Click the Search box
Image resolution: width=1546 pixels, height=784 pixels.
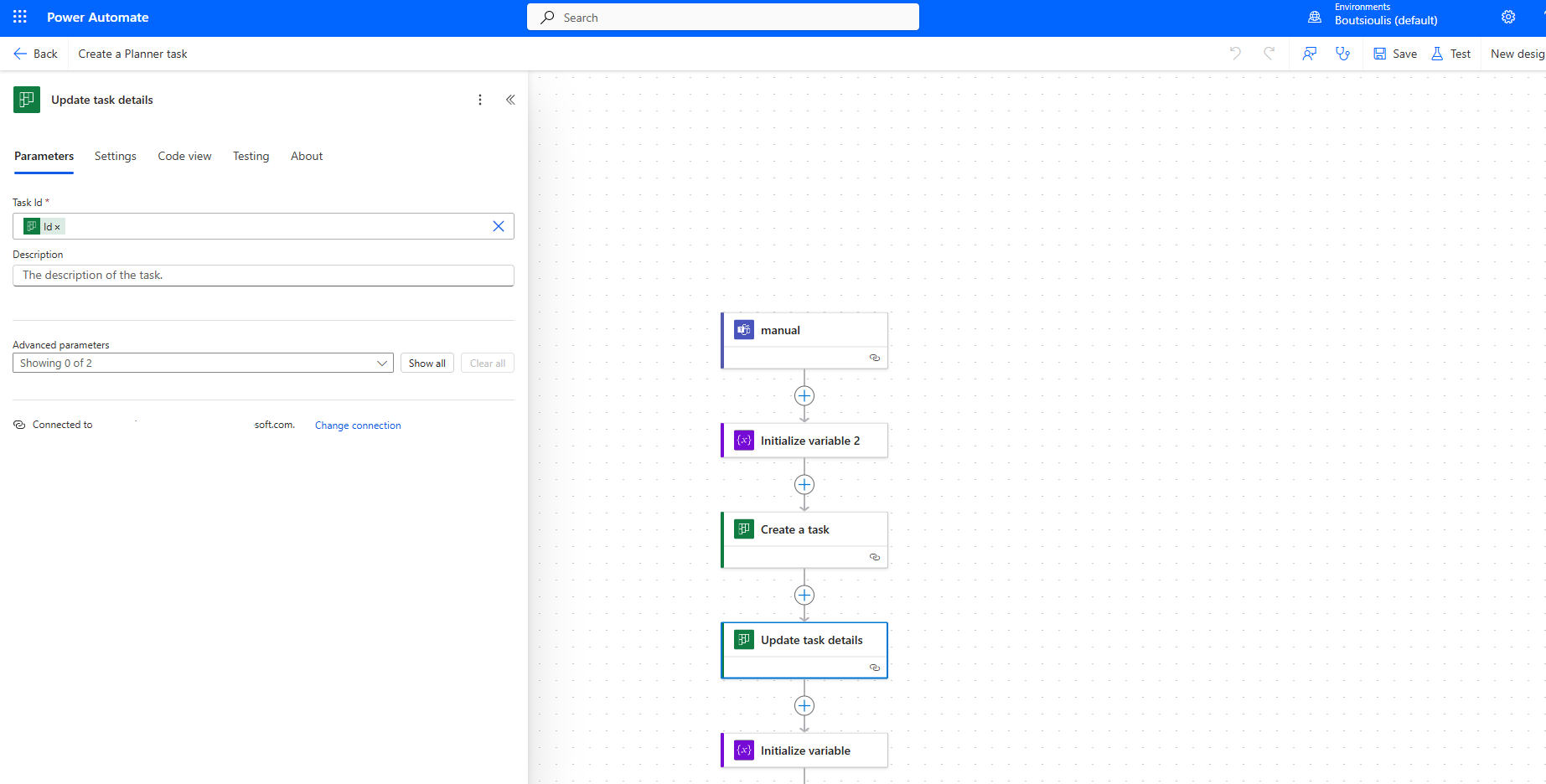tap(722, 17)
